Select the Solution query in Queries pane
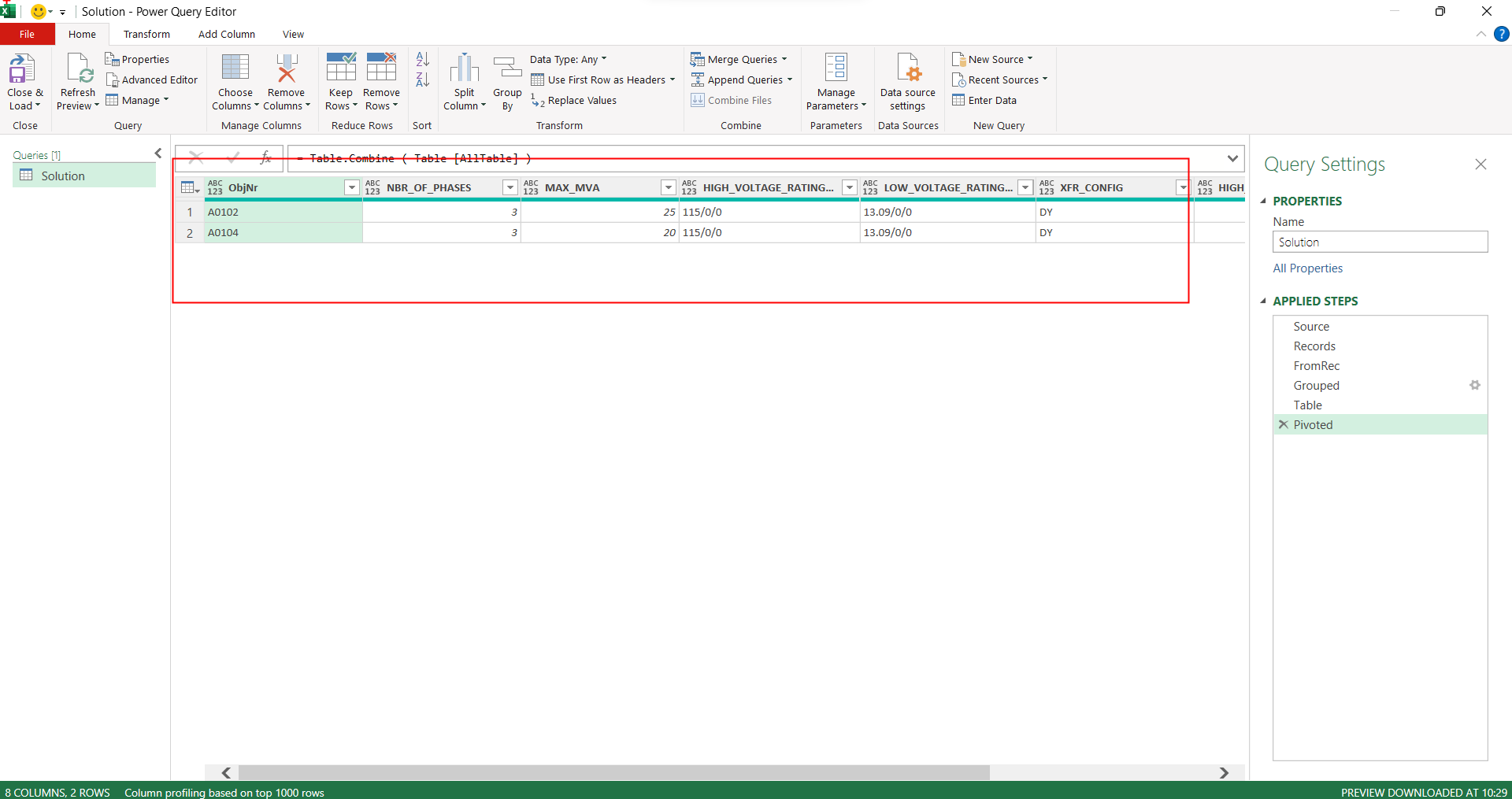Image resolution: width=1512 pixels, height=799 pixels. pos(84,176)
